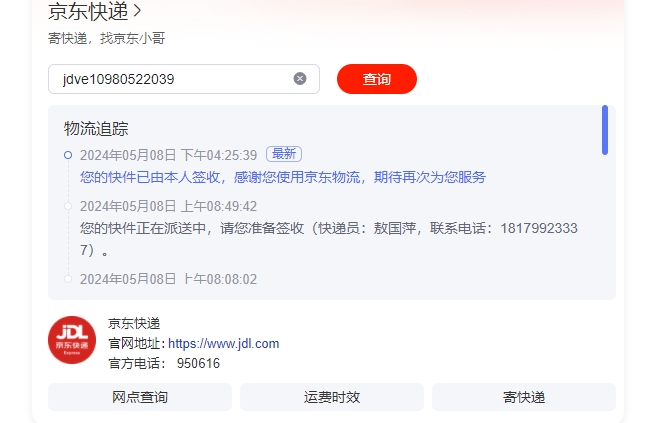
Task: Click the logistics panel vertical scrollbar thumb
Action: (x=605, y=130)
